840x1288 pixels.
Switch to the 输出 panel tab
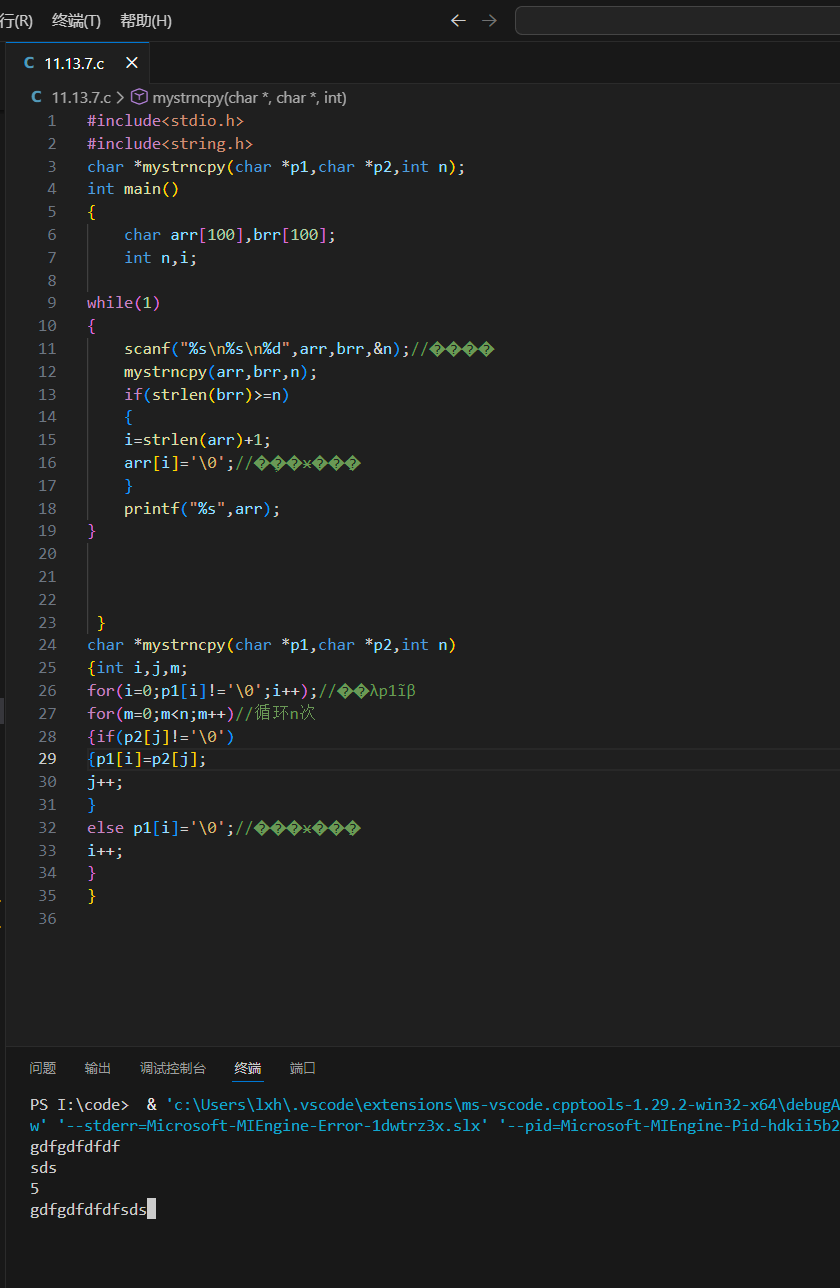tap(98, 1068)
